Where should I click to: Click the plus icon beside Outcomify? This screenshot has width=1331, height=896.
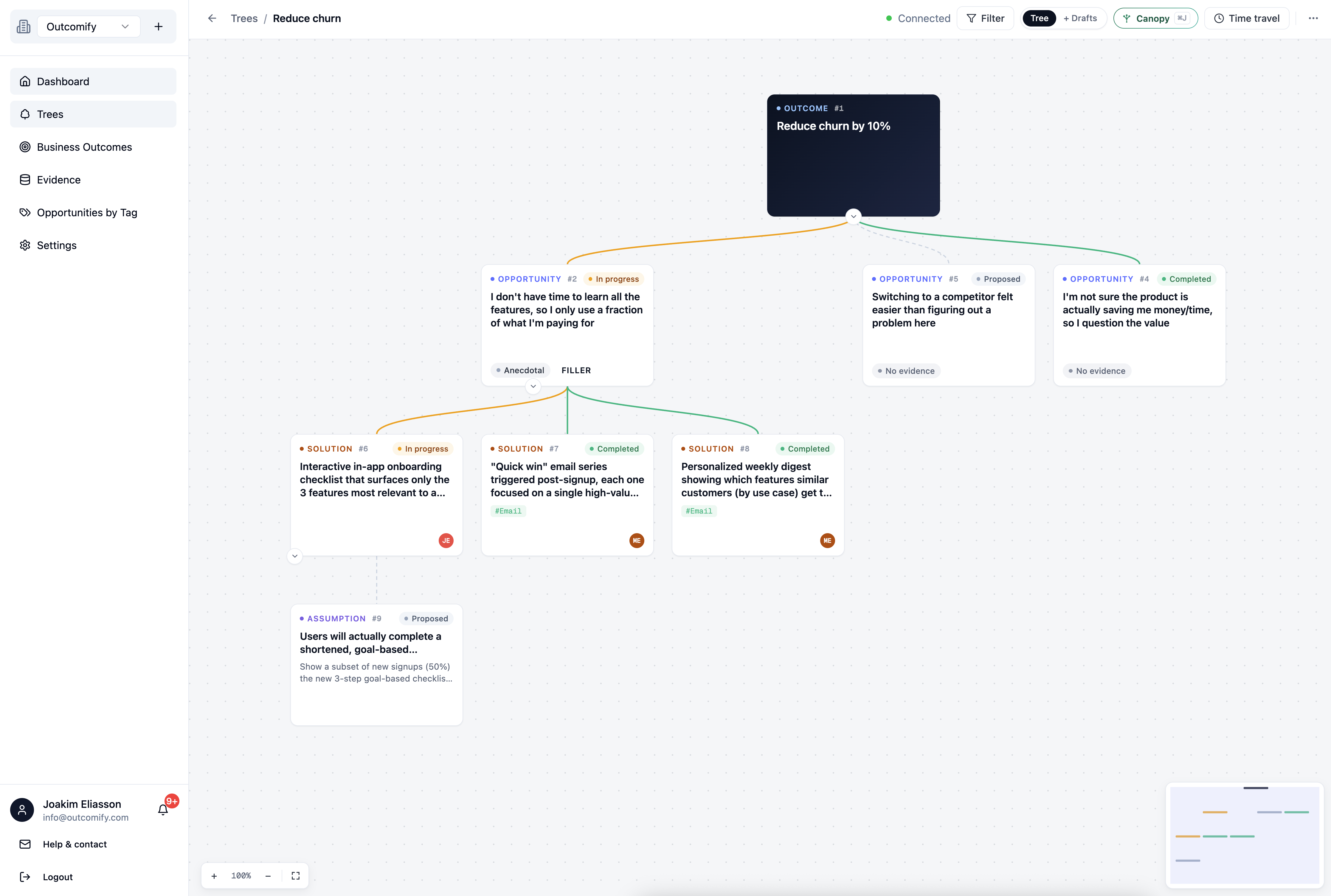(x=158, y=26)
